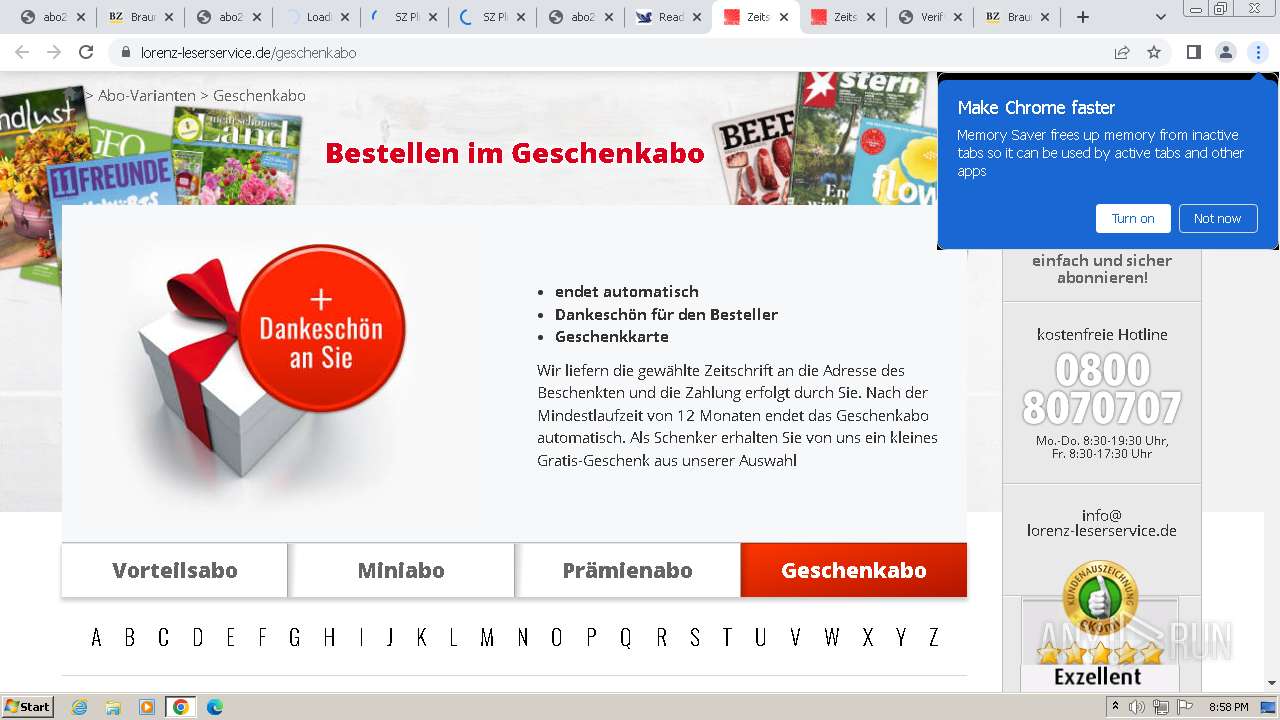This screenshot has height=720, width=1280.
Task: Click the taskbar clock 8:58 PM
Action: (x=1228, y=707)
